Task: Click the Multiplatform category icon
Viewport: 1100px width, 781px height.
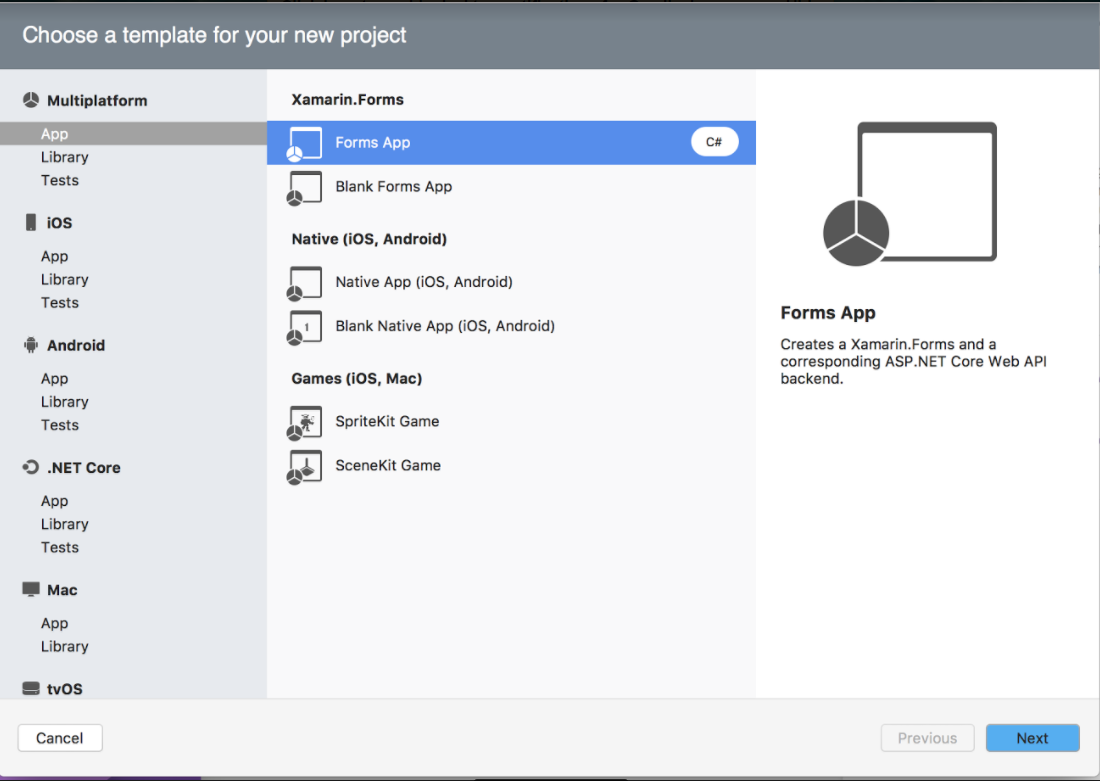Action: [x=31, y=100]
